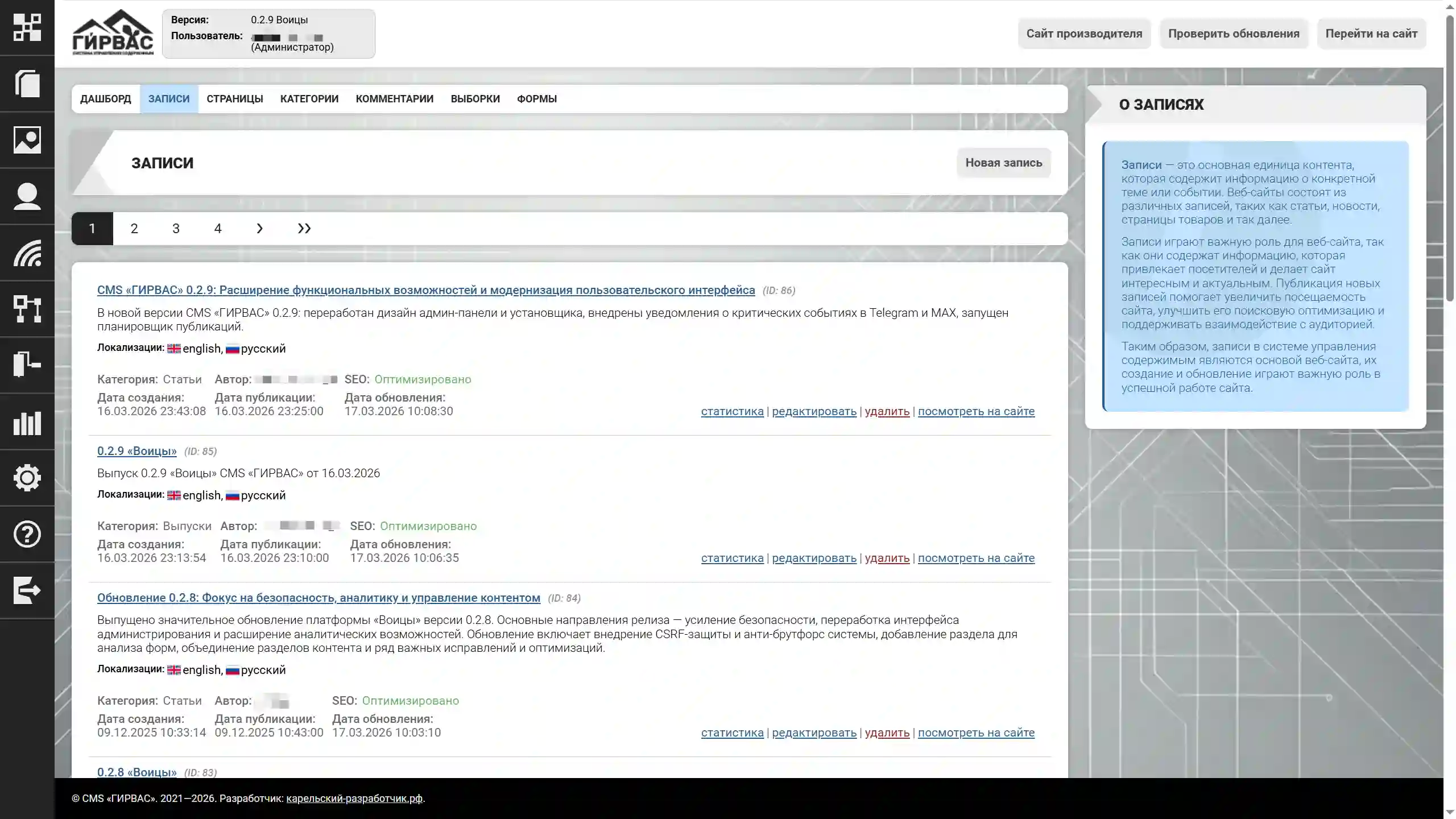Open the statistics bar chart icon
Viewport: 1456px width, 819px height.
(27, 423)
